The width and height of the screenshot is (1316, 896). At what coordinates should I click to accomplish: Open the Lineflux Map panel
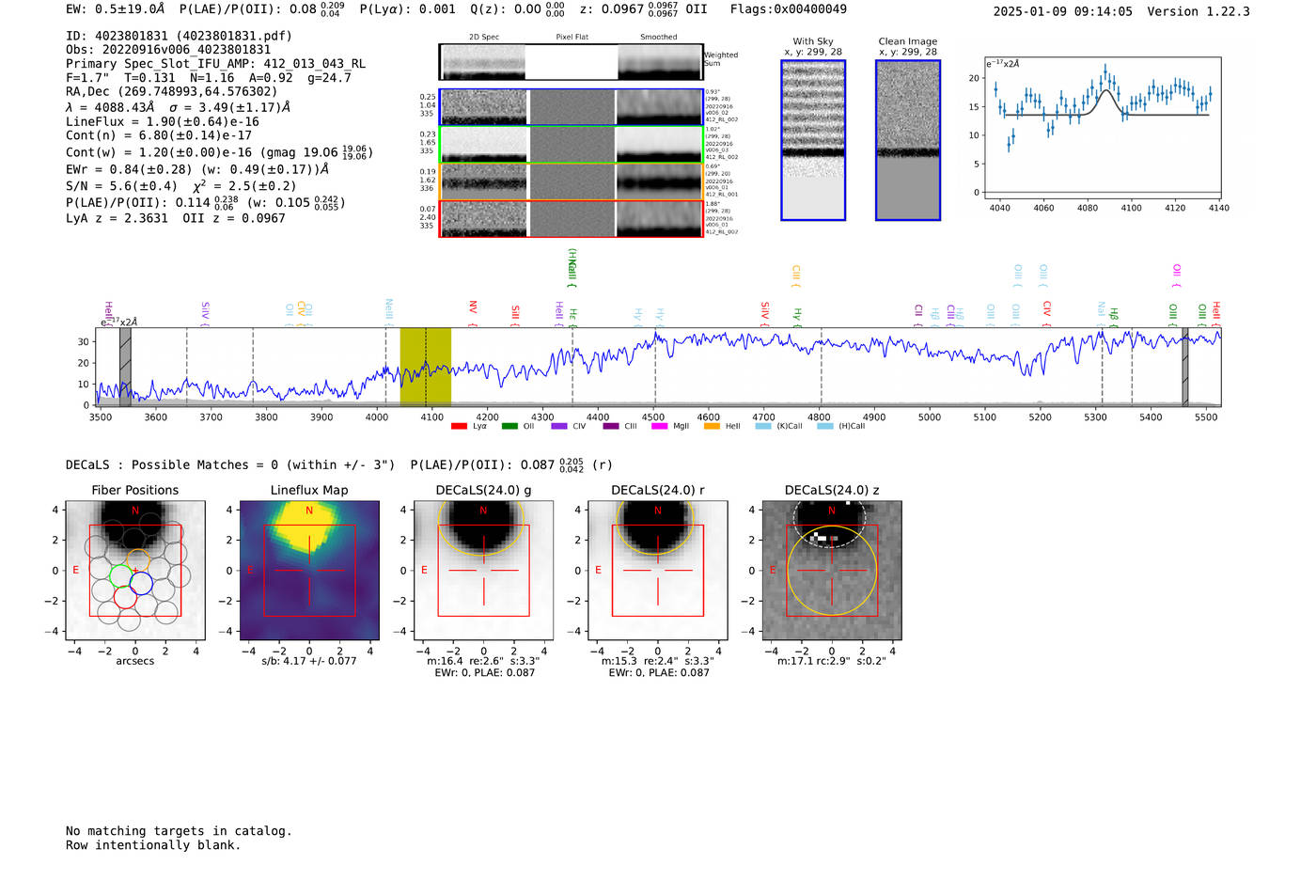[309, 570]
